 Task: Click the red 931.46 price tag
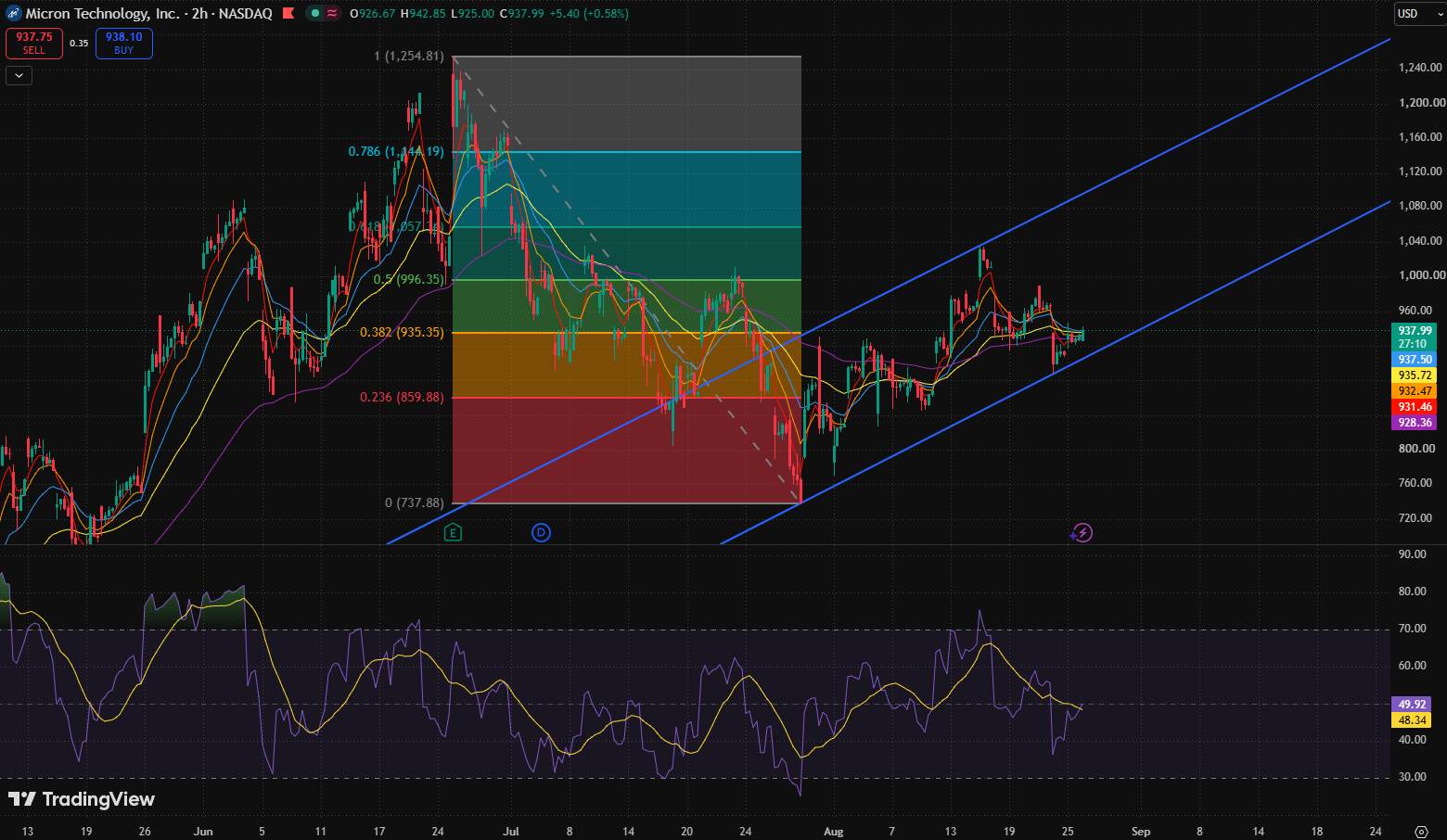[1415, 407]
